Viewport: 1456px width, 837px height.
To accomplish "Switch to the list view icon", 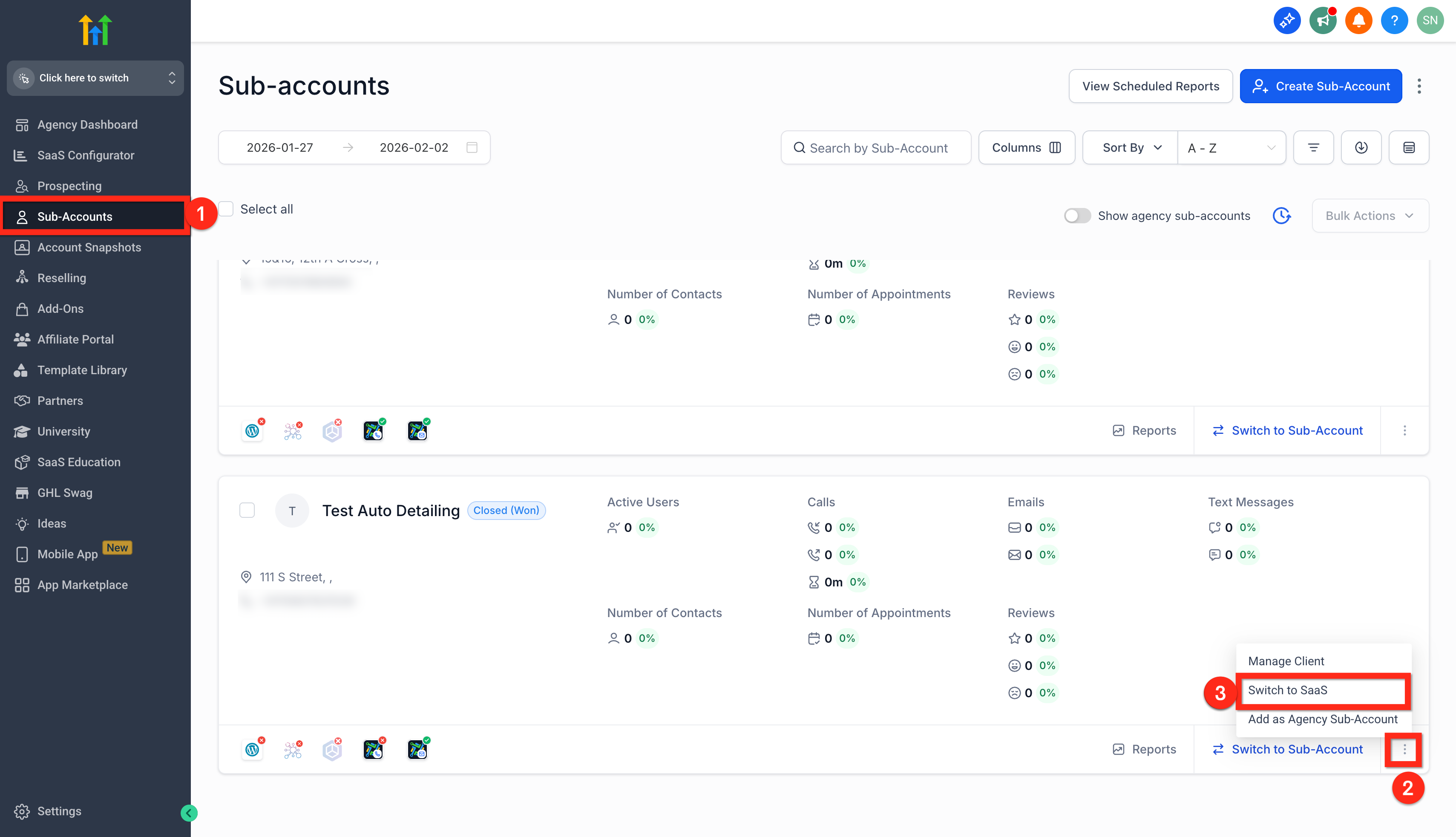I will point(1408,148).
